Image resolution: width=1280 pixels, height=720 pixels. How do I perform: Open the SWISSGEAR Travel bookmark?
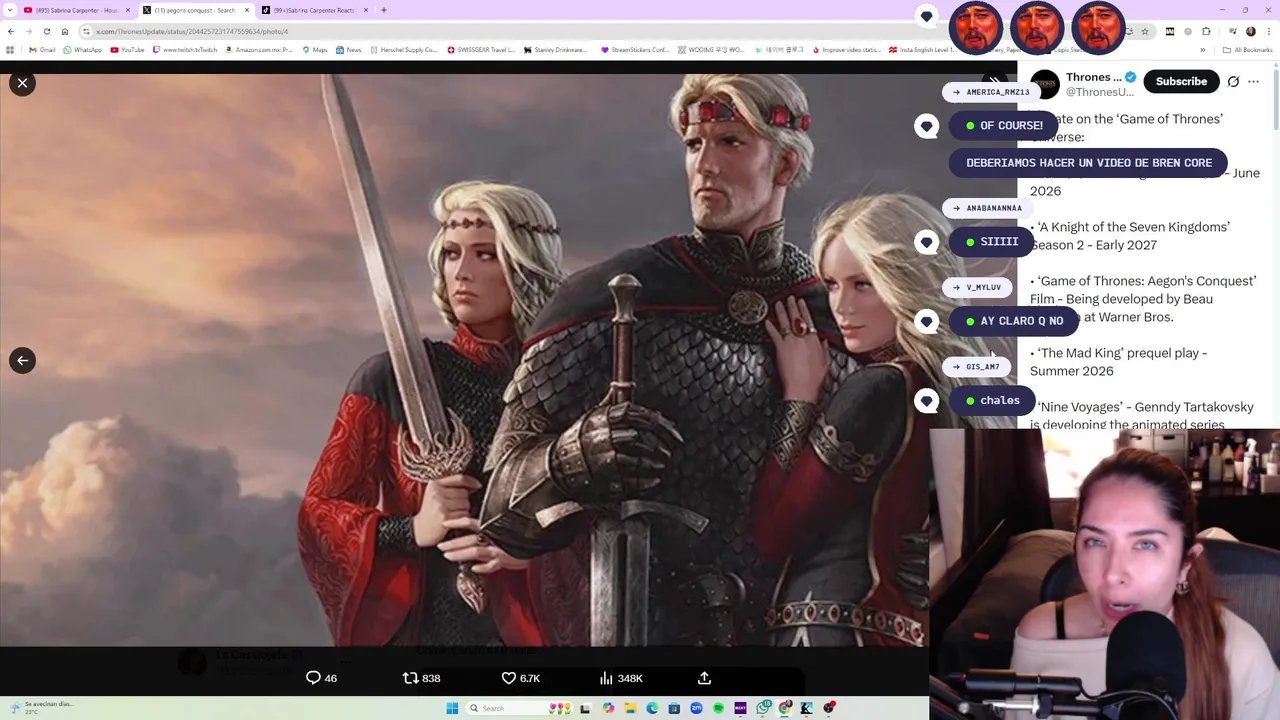(481, 50)
